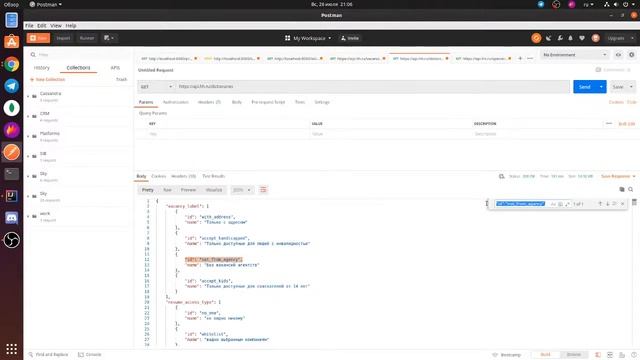
Task: Switch to the History sidebar tab
Action: tap(41, 68)
